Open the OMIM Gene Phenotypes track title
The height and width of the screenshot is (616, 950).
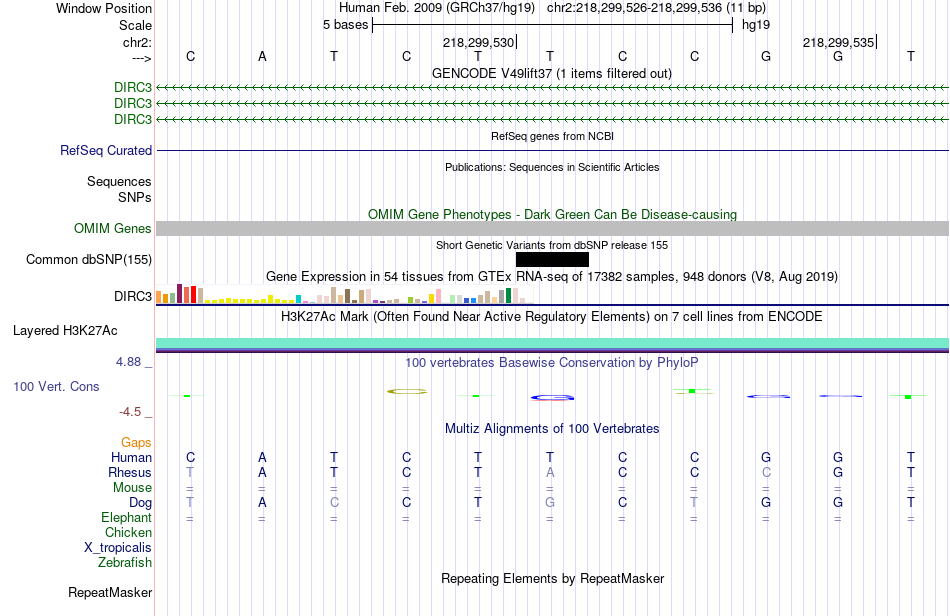click(x=552, y=214)
